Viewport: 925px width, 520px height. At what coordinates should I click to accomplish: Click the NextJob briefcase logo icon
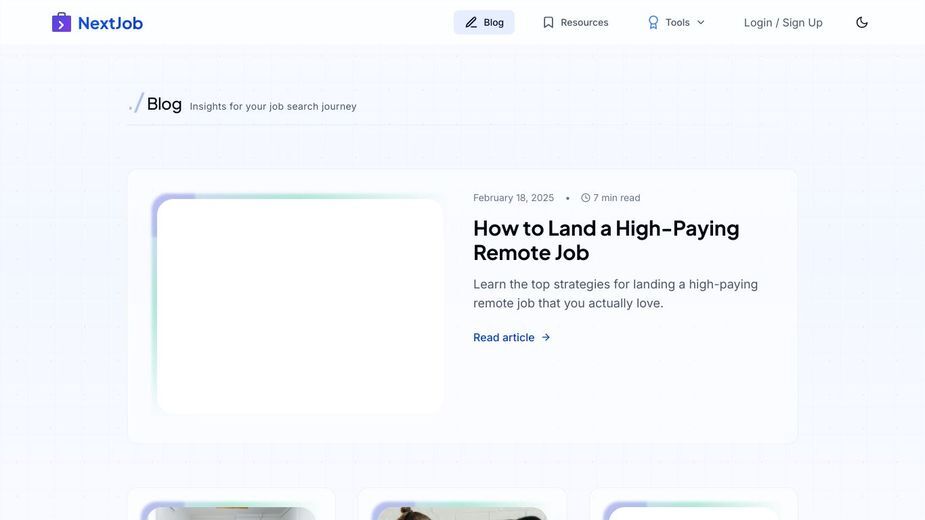(61, 22)
